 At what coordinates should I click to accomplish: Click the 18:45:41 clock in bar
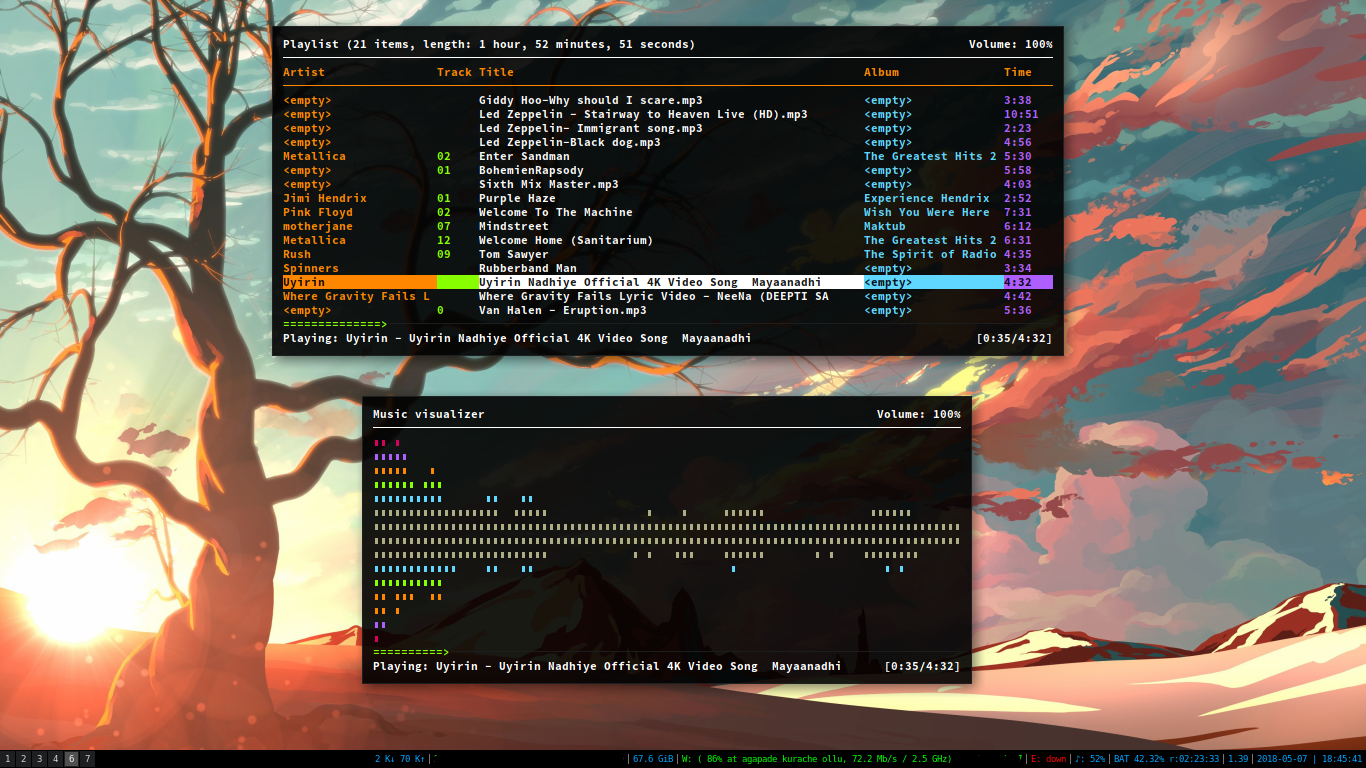click(x=1340, y=759)
